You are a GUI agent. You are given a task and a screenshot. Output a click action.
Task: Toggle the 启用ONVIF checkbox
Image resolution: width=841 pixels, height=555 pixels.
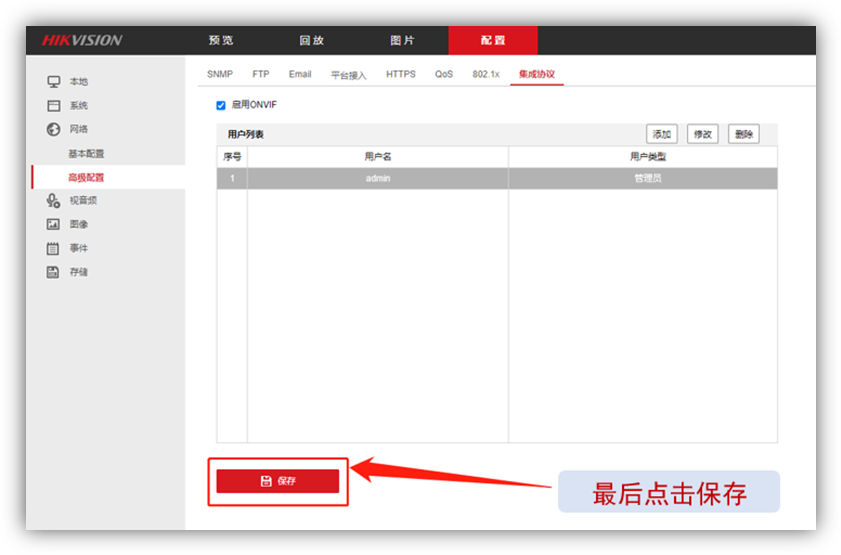(220, 105)
